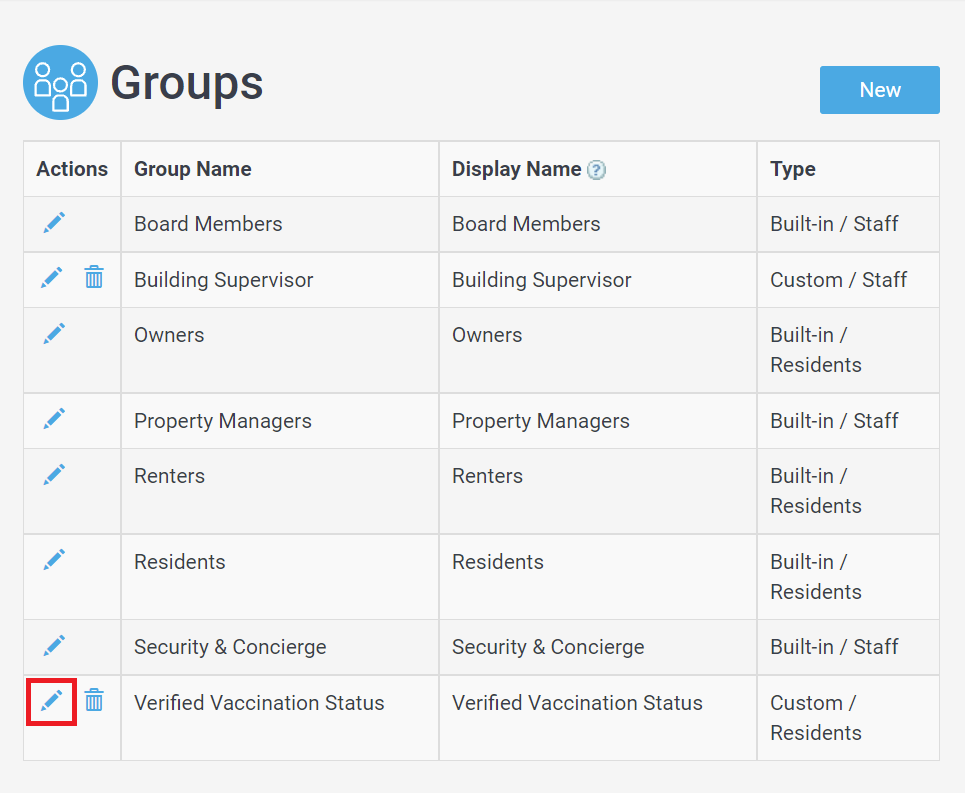Click the Actions column header

(72, 169)
